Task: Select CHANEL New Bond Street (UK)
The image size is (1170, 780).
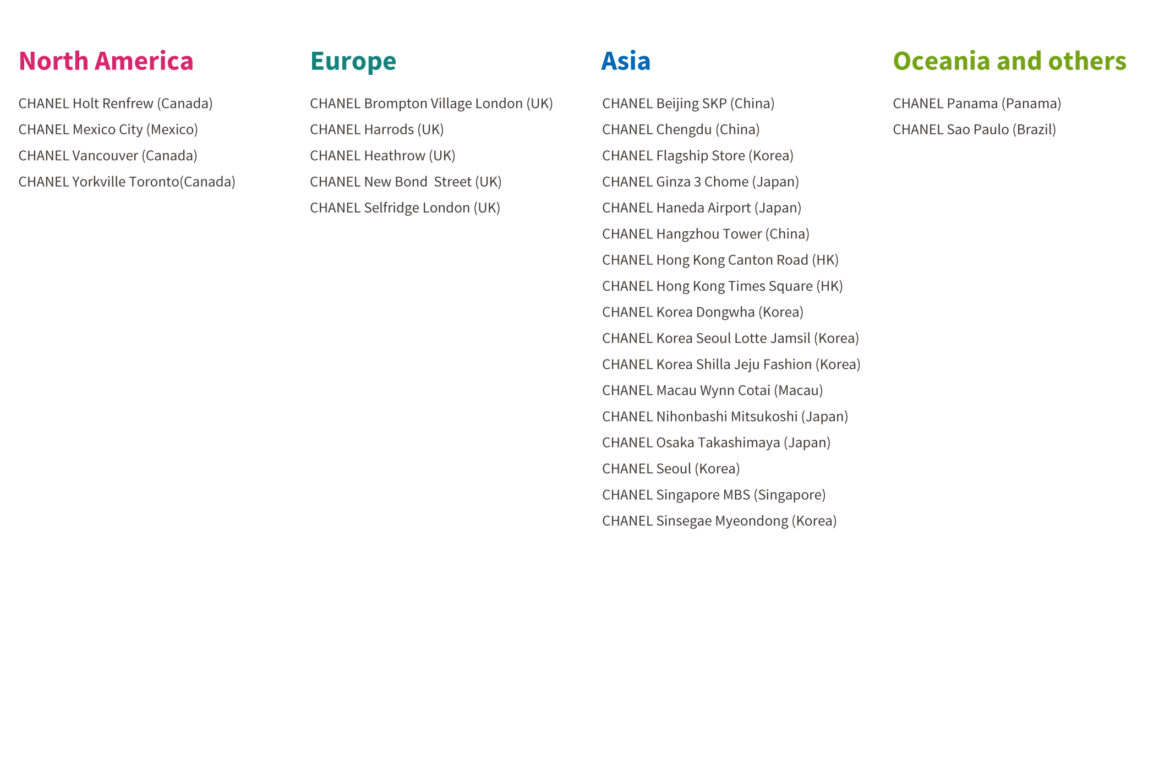Action: (x=405, y=181)
